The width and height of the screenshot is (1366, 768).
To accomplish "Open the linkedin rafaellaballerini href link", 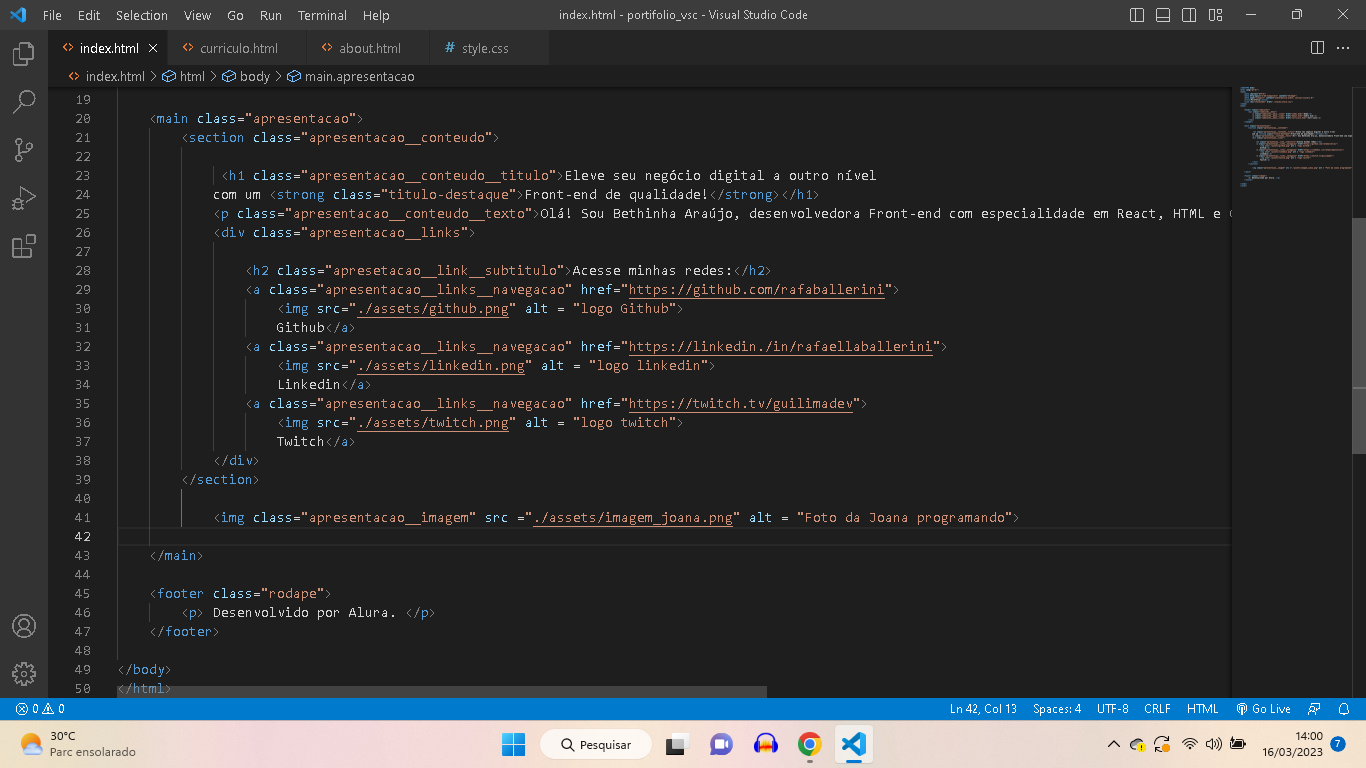I will click(x=781, y=347).
